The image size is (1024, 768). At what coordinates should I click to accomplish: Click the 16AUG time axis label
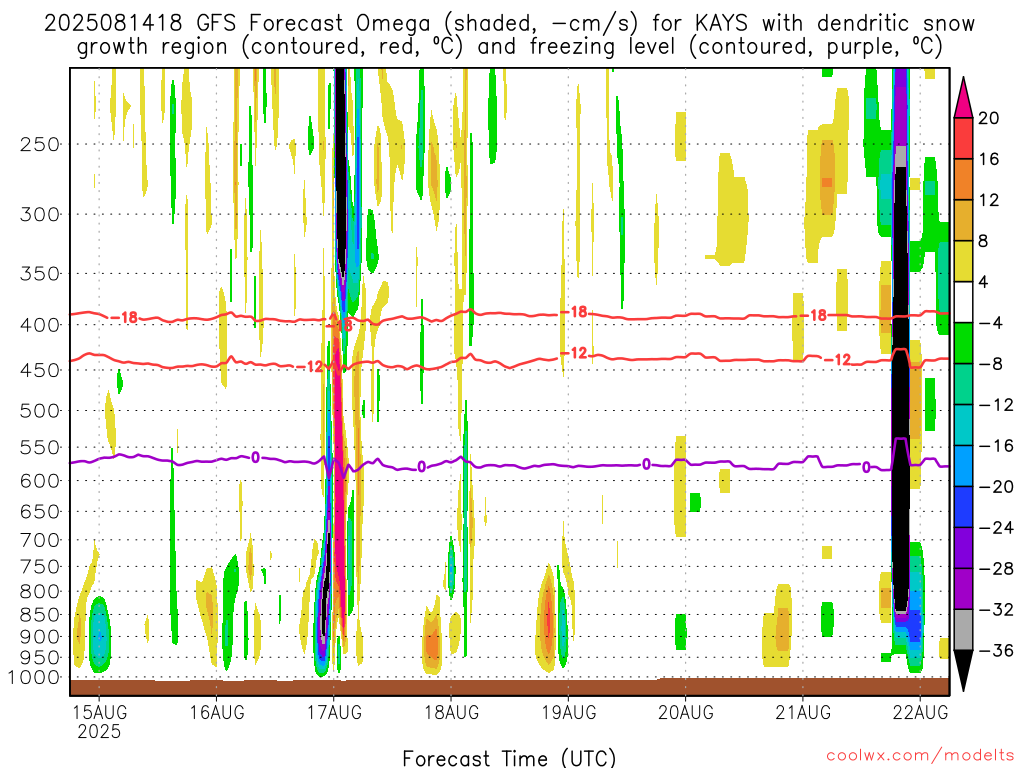(217, 712)
